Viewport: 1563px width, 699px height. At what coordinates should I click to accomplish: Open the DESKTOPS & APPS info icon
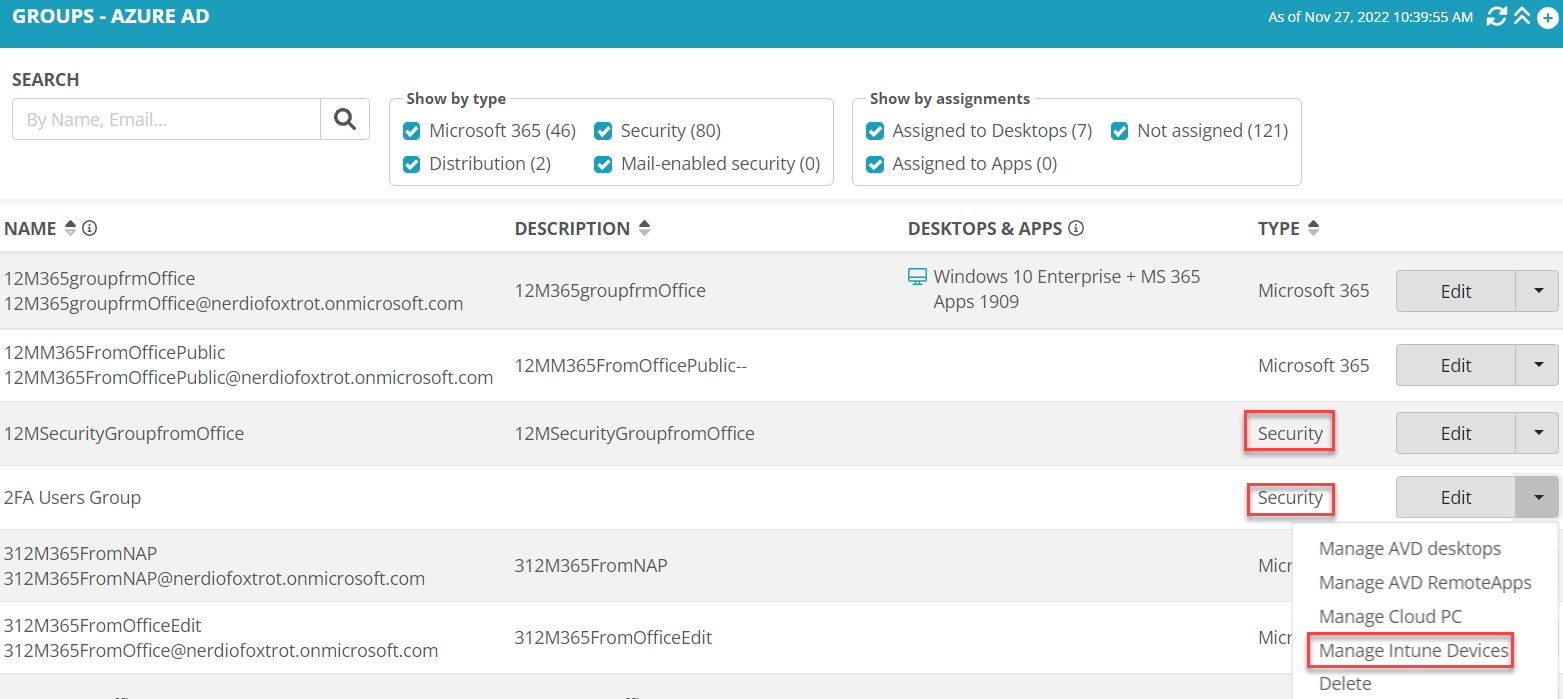click(x=1076, y=229)
